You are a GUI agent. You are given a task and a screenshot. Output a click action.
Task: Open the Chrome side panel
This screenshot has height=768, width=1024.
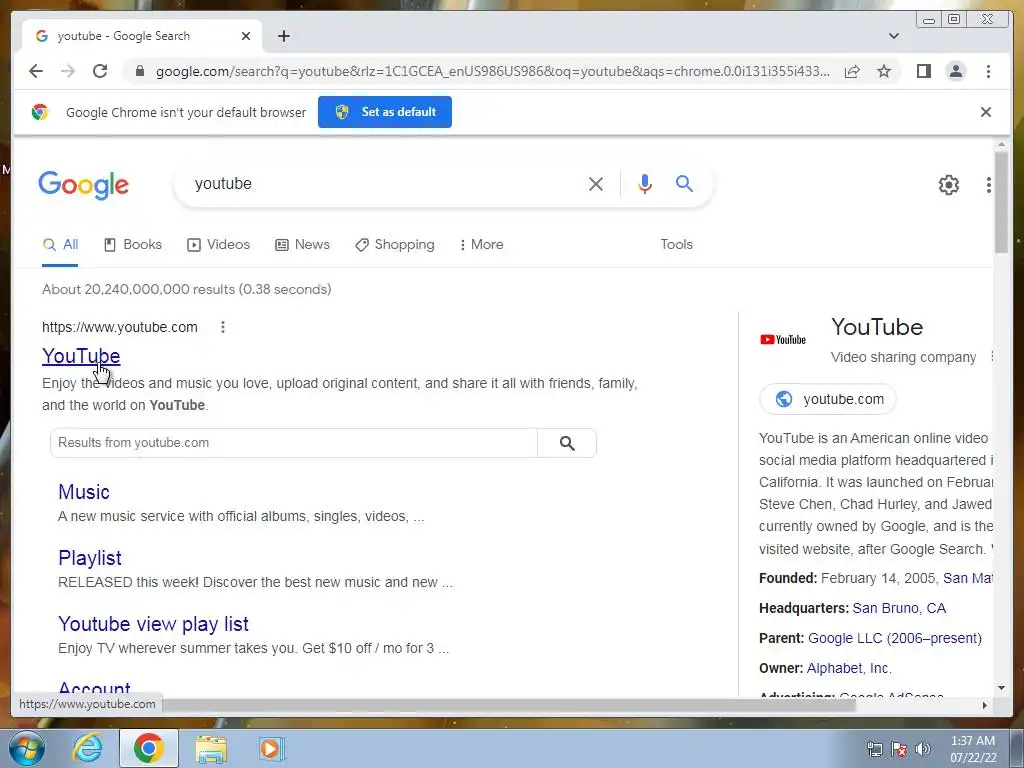point(923,71)
